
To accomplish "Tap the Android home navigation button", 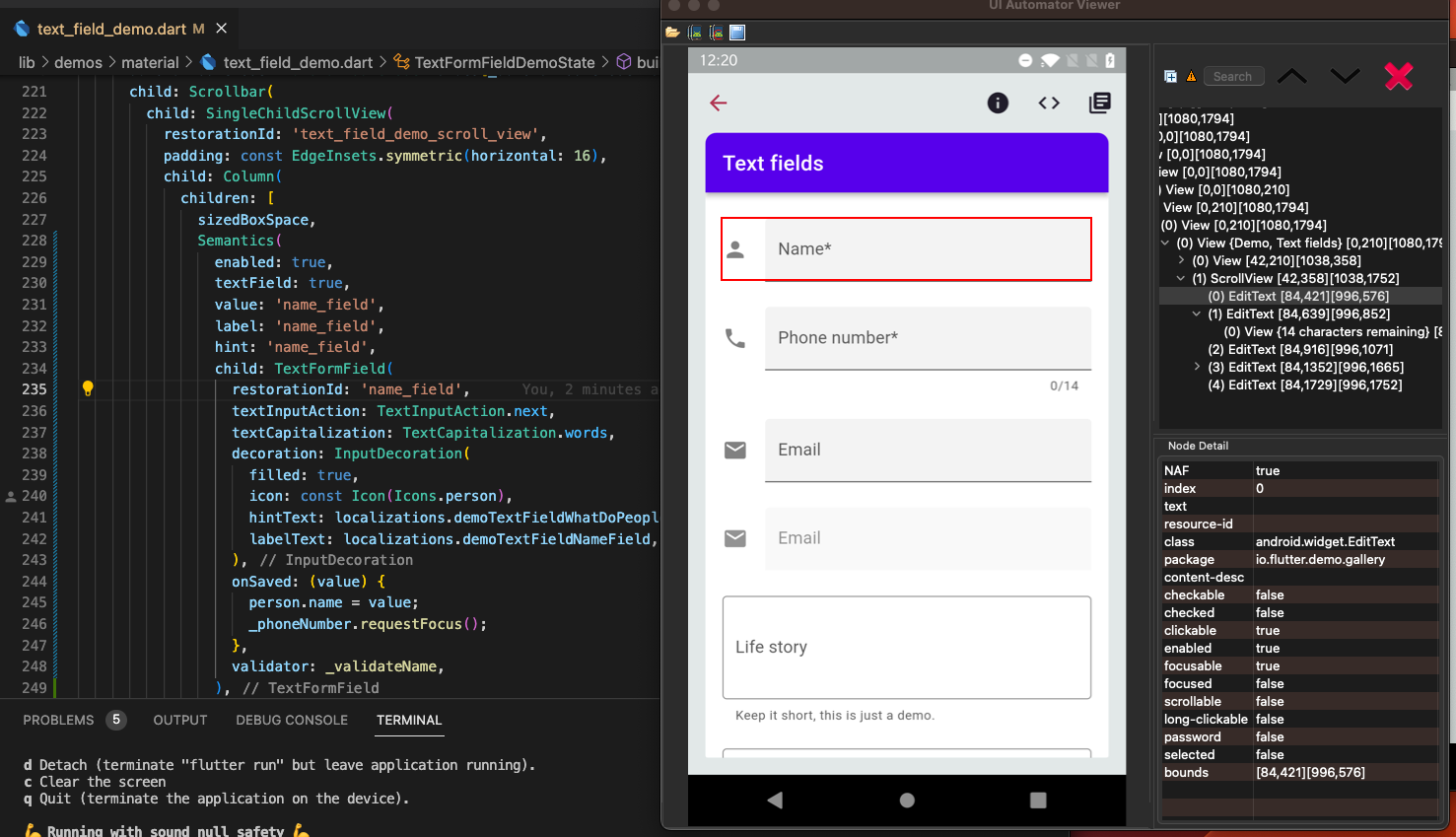I will [906, 801].
